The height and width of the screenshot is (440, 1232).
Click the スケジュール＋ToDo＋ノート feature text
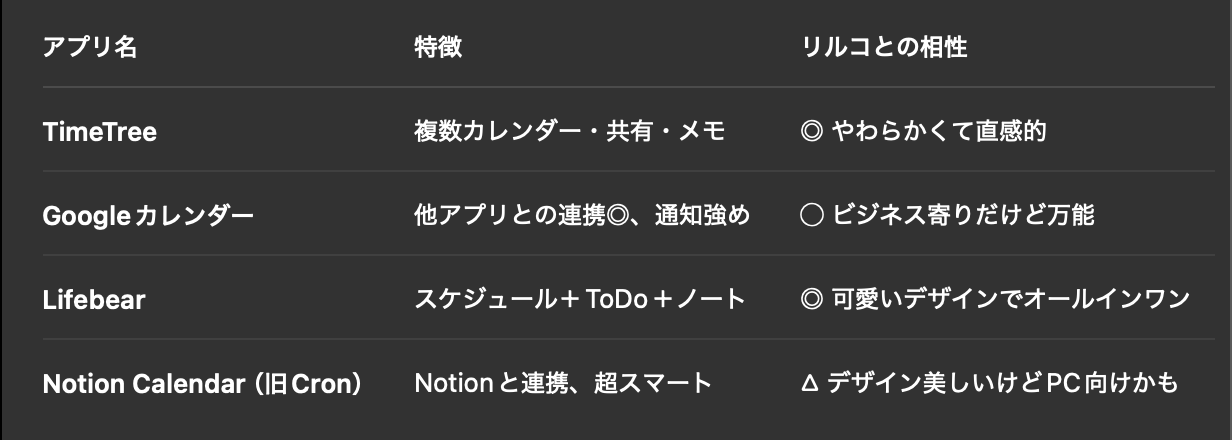pos(580,299)
